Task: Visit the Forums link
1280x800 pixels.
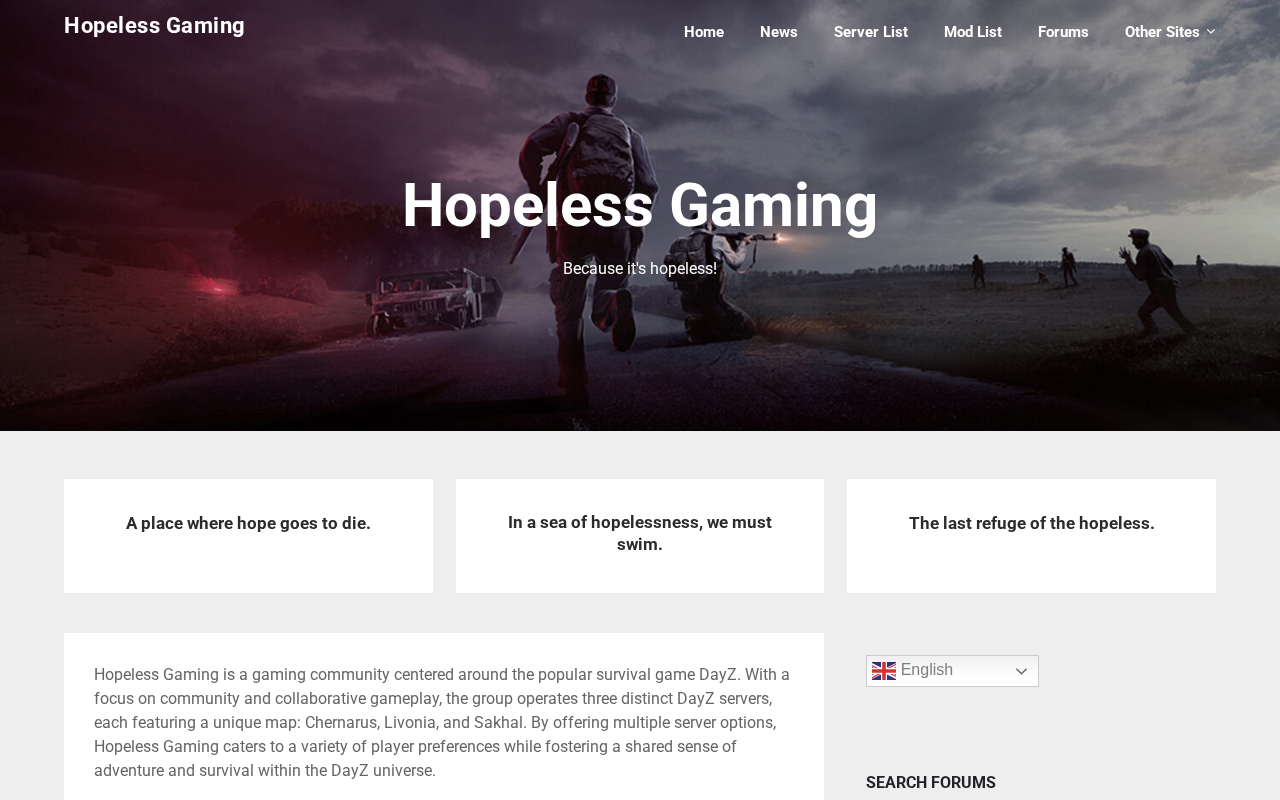Action: tap(1063, 32)
